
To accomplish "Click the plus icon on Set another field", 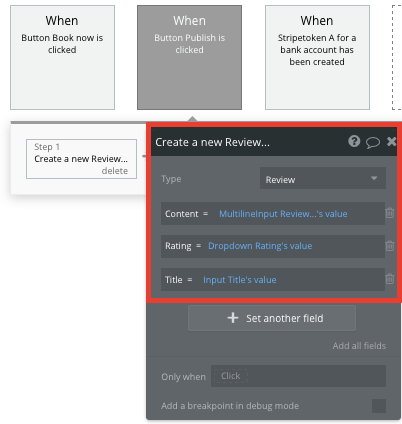I will (x=233, y=318).
